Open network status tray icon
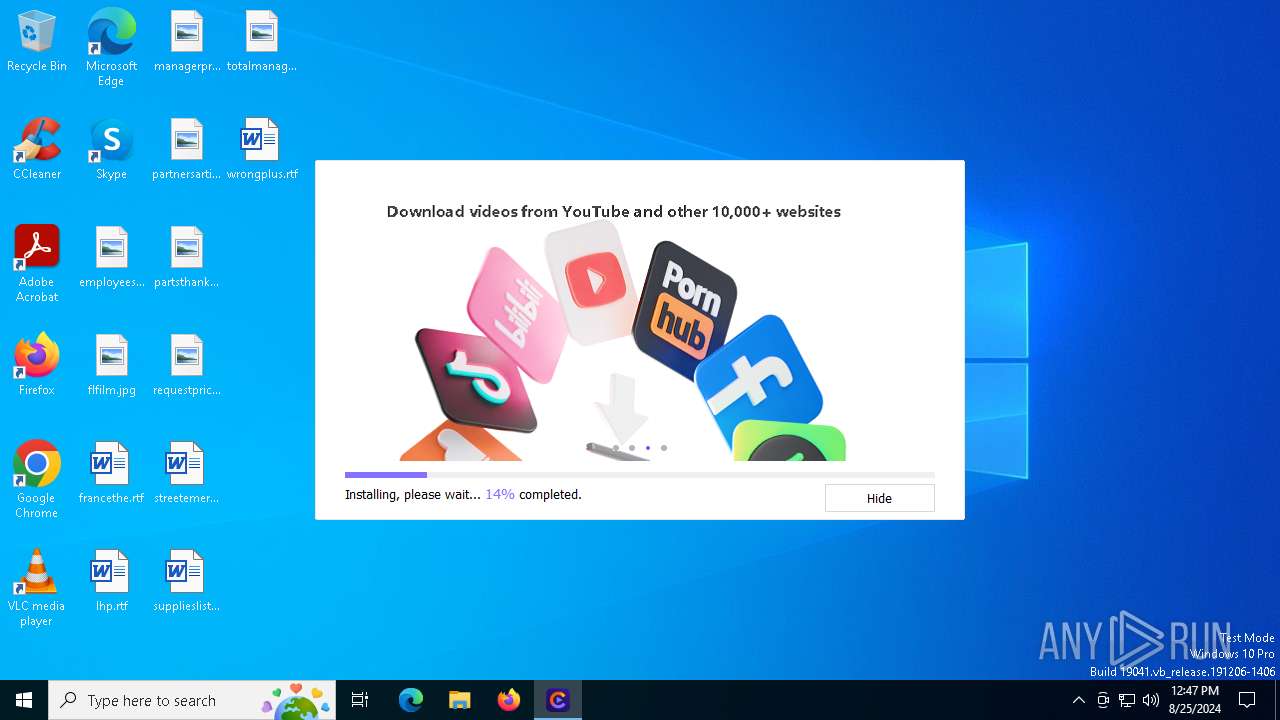Screen dimensions: 1280x720 (1127, 700)
